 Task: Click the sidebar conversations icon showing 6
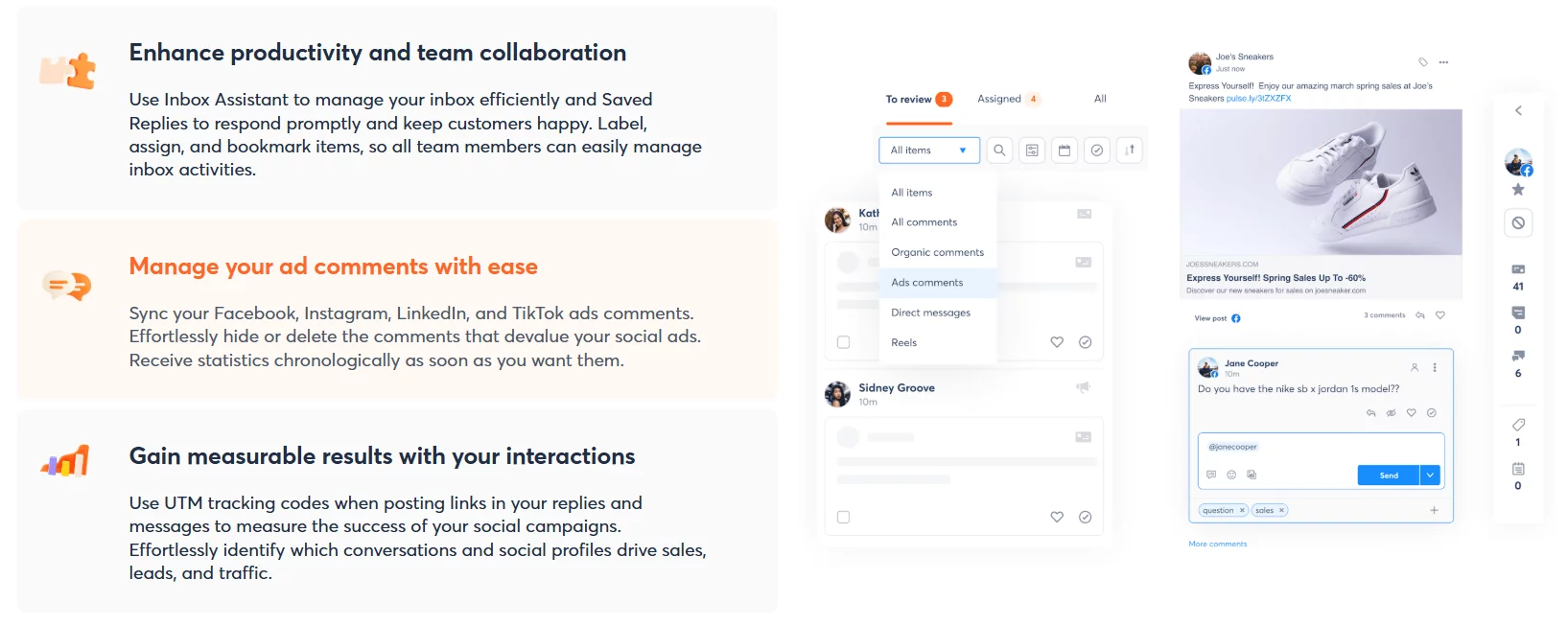pyautogui.click(x=1518, y=356)
